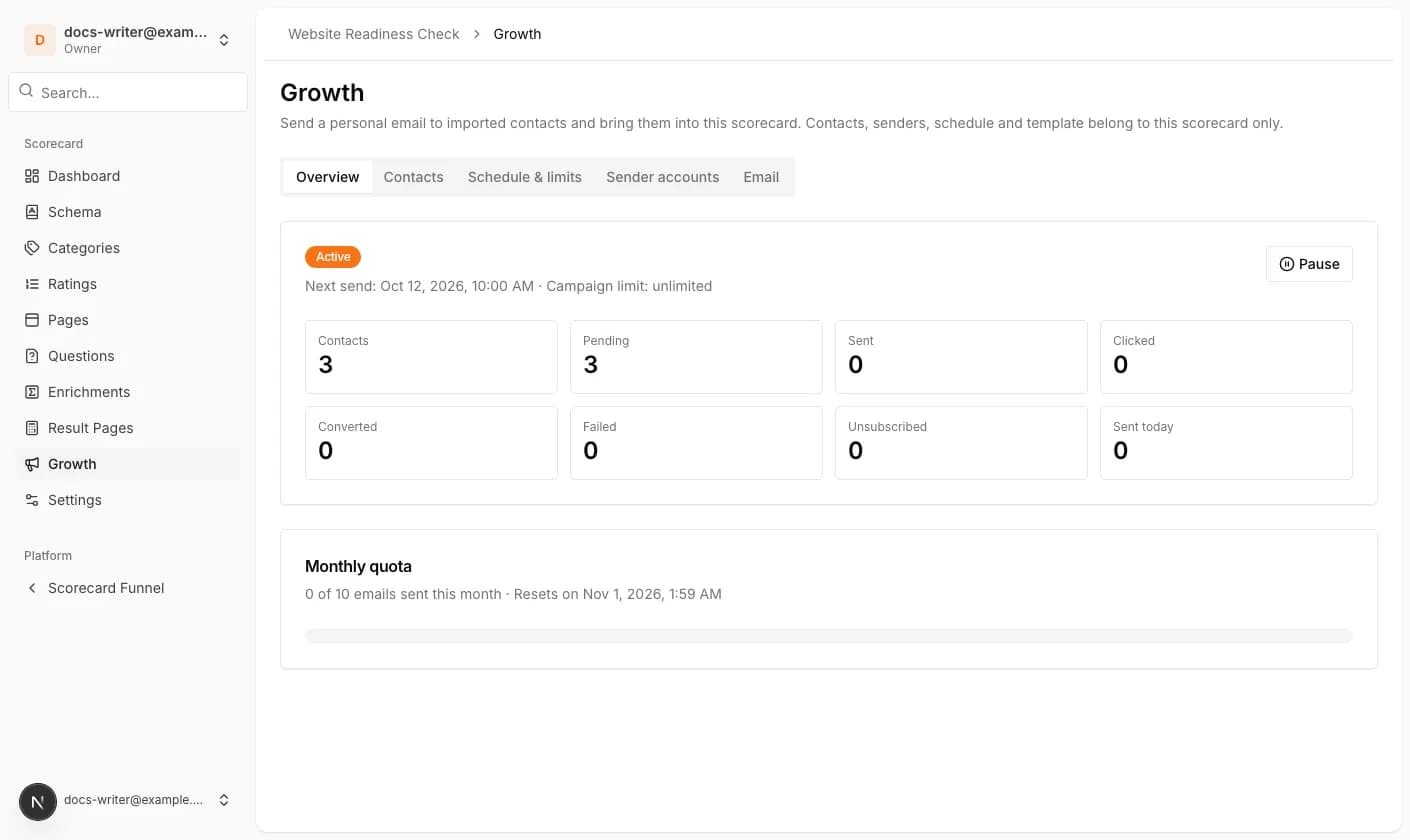Image resolution: width=1410 pixels, height=840 pixels.
Task: Pause the active campaign
Action: (x=1309, y=264)
